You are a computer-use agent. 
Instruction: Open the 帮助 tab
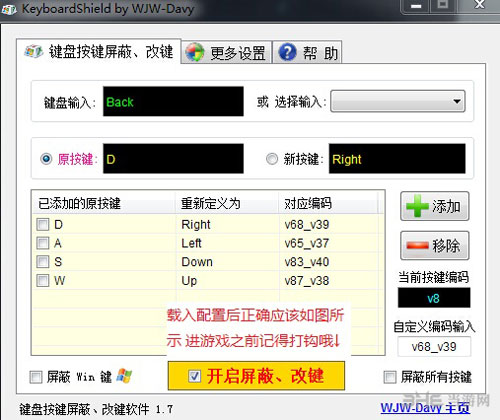click(x=308, y=52)
